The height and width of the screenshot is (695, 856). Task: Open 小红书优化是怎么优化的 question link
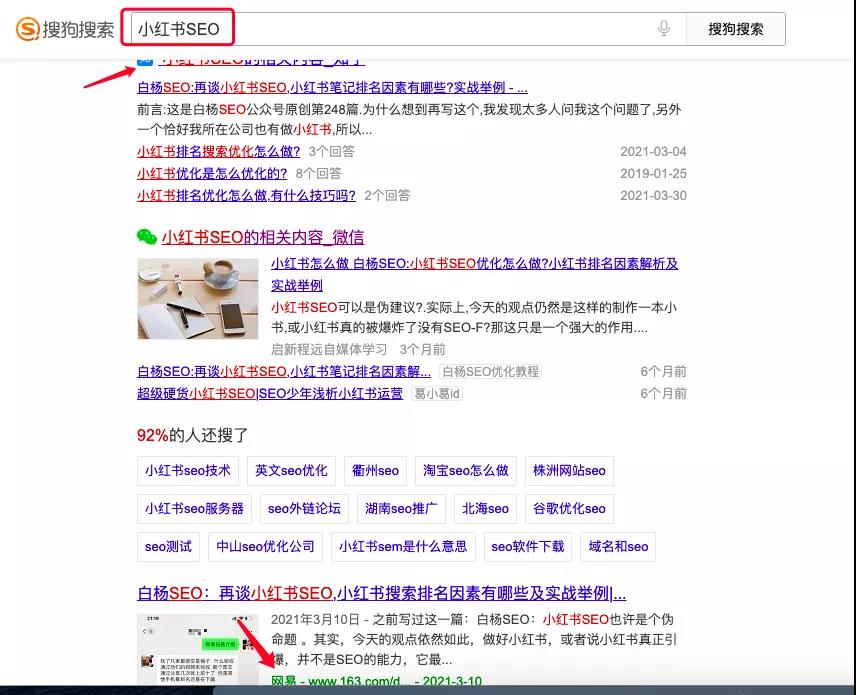(212, 174)
